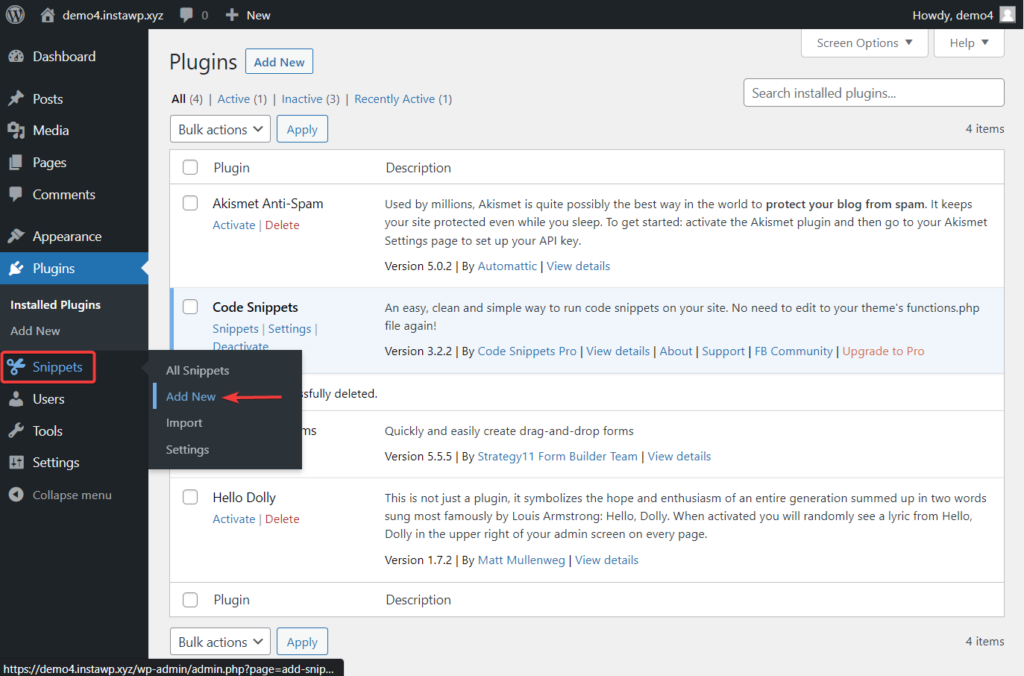Click the Settings sliders icon in sidebar
This screenshot has width=1024, height=676.
coord(16,462)
